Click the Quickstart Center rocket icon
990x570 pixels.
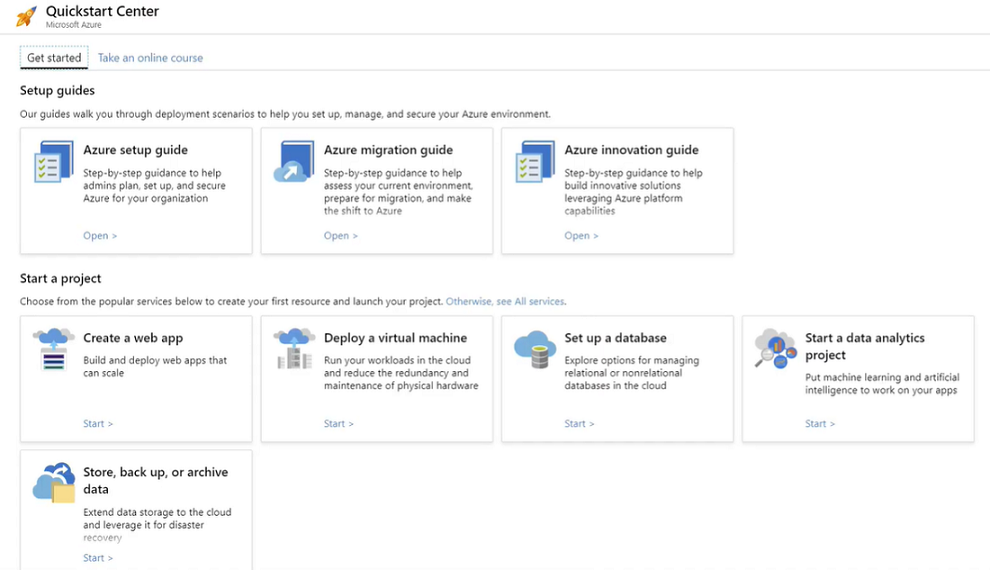click(26, 16)
